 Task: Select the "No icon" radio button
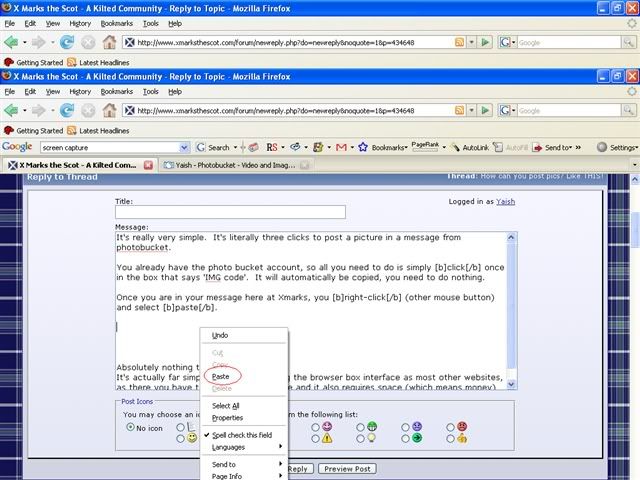coord(130,427)
